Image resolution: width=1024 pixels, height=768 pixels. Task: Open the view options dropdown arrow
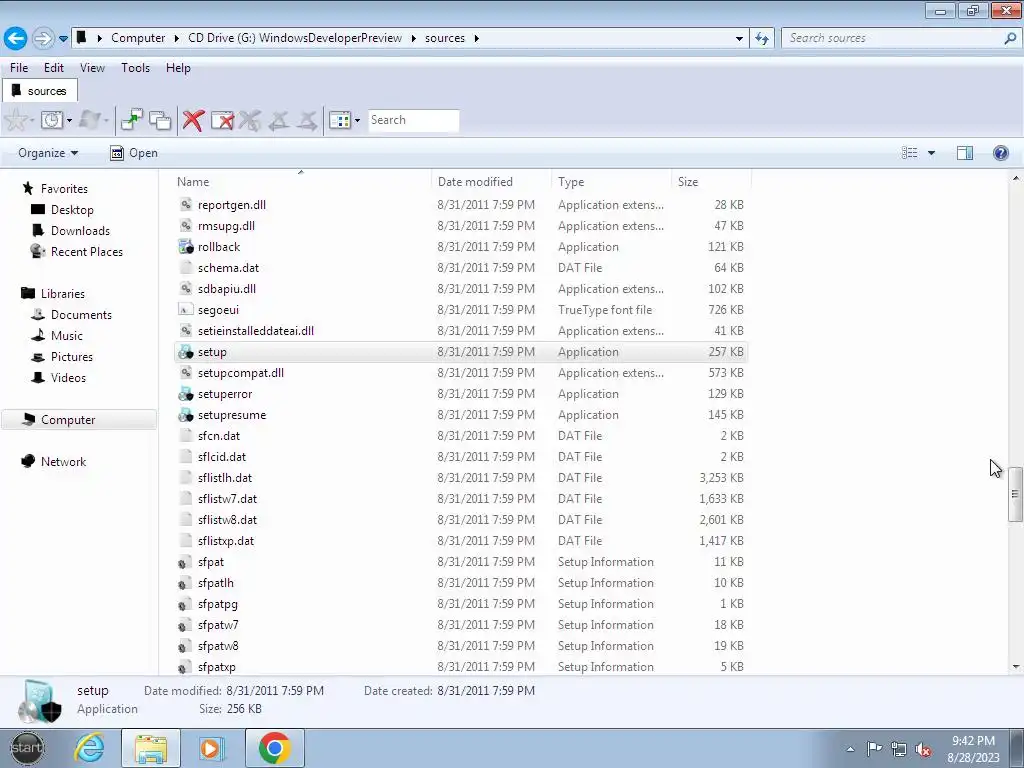pos(931,153)
